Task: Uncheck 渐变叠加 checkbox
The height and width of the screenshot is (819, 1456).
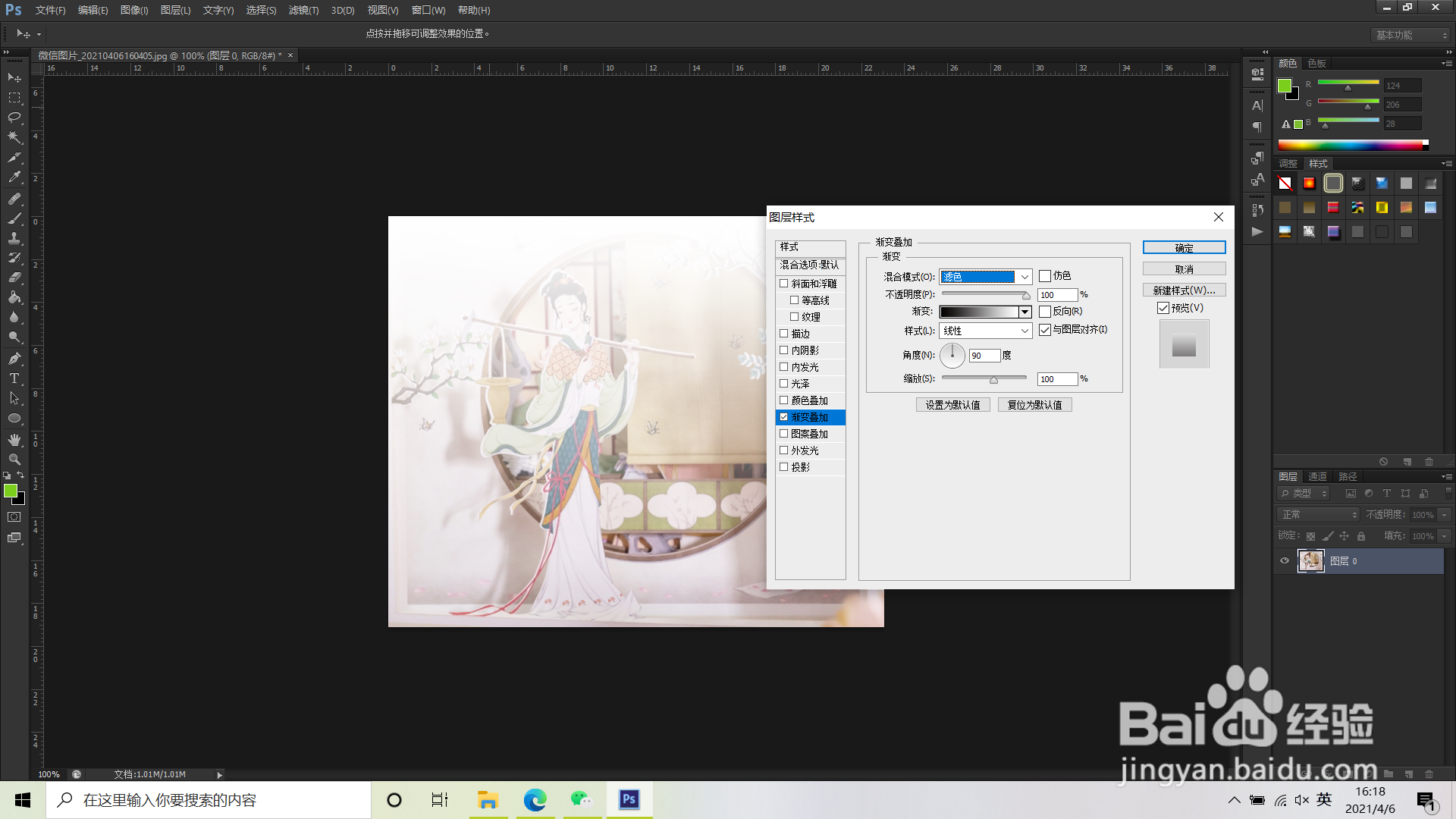Action: (784, 417)
